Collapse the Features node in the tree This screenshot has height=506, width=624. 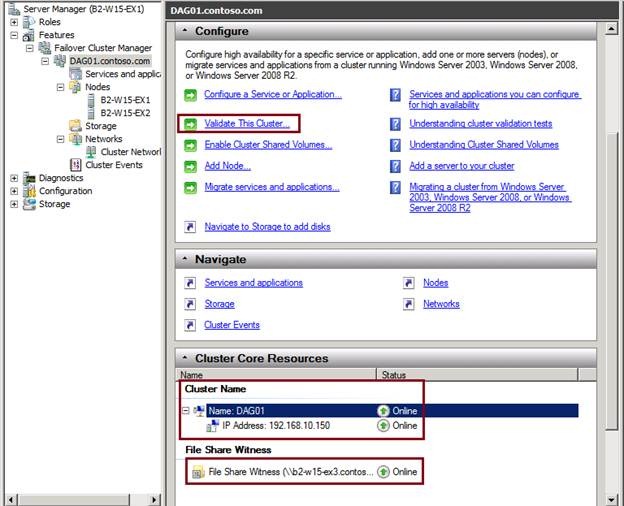[14, 35]
